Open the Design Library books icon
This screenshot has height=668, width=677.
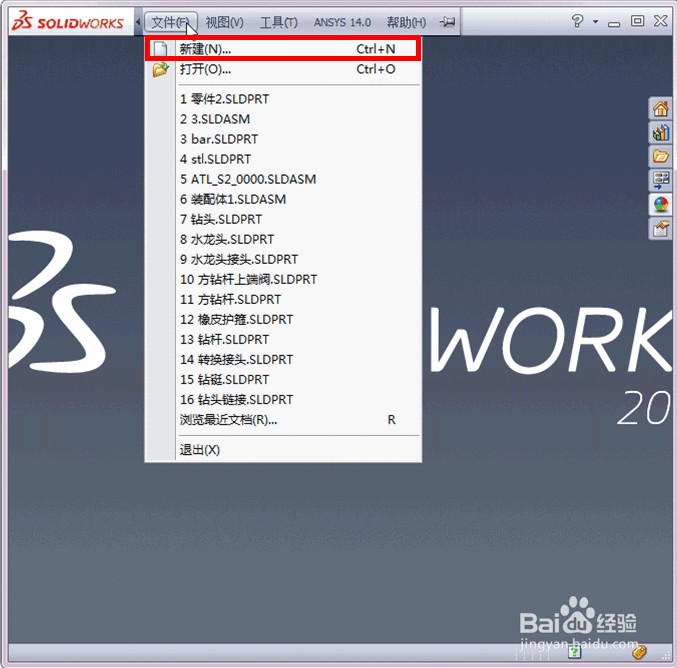661,133
